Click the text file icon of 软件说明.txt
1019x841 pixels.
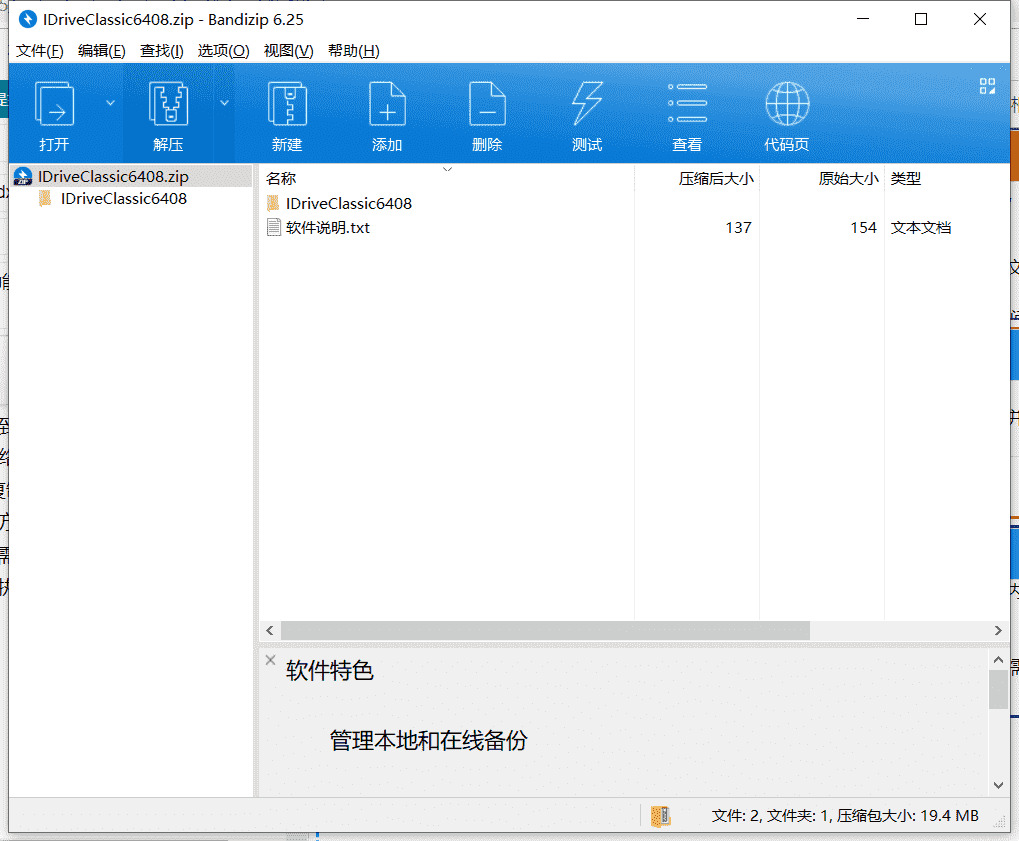pyautogui.click(x=274, y=227)
